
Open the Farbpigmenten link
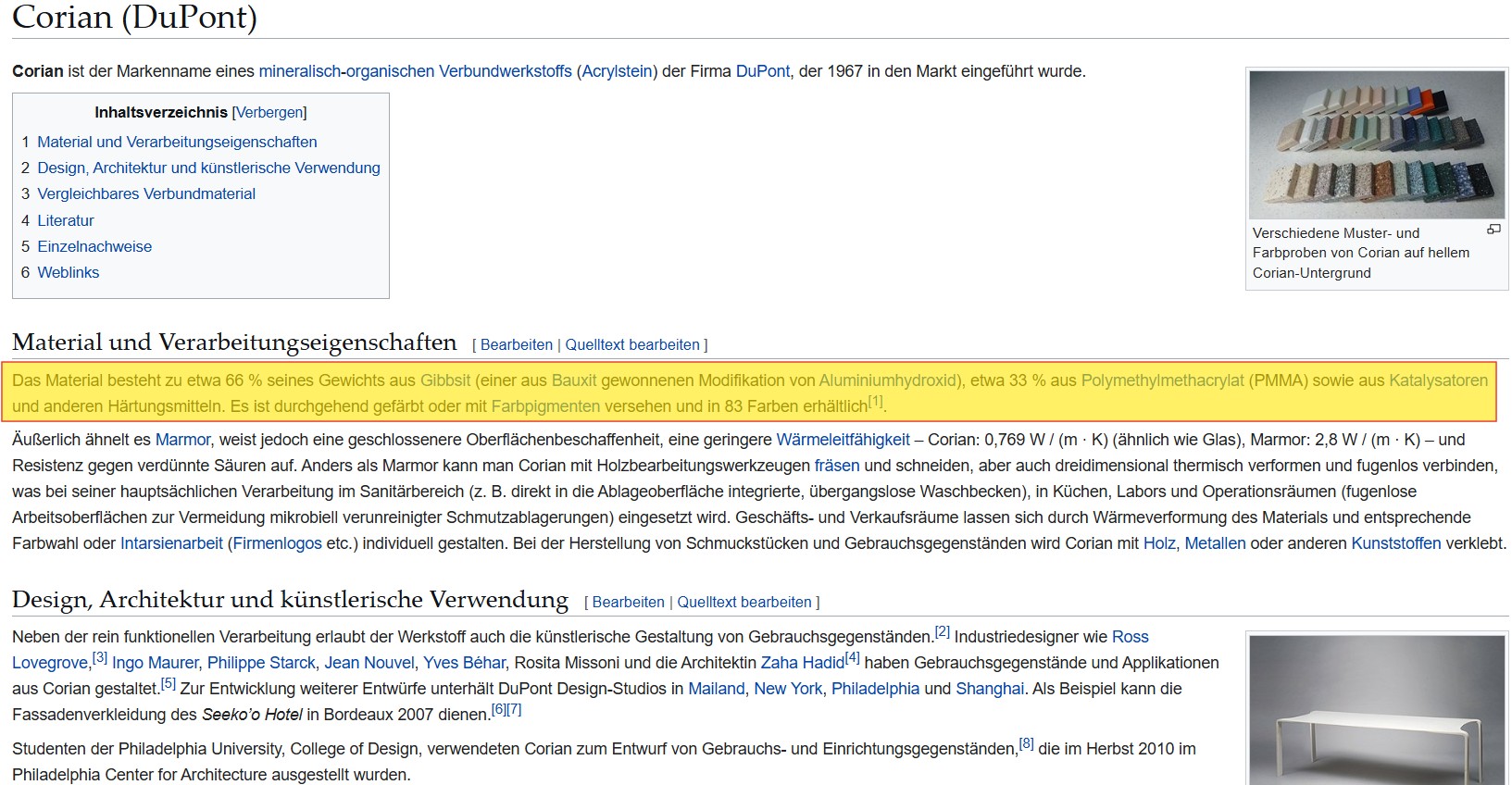tap(545, 406)
